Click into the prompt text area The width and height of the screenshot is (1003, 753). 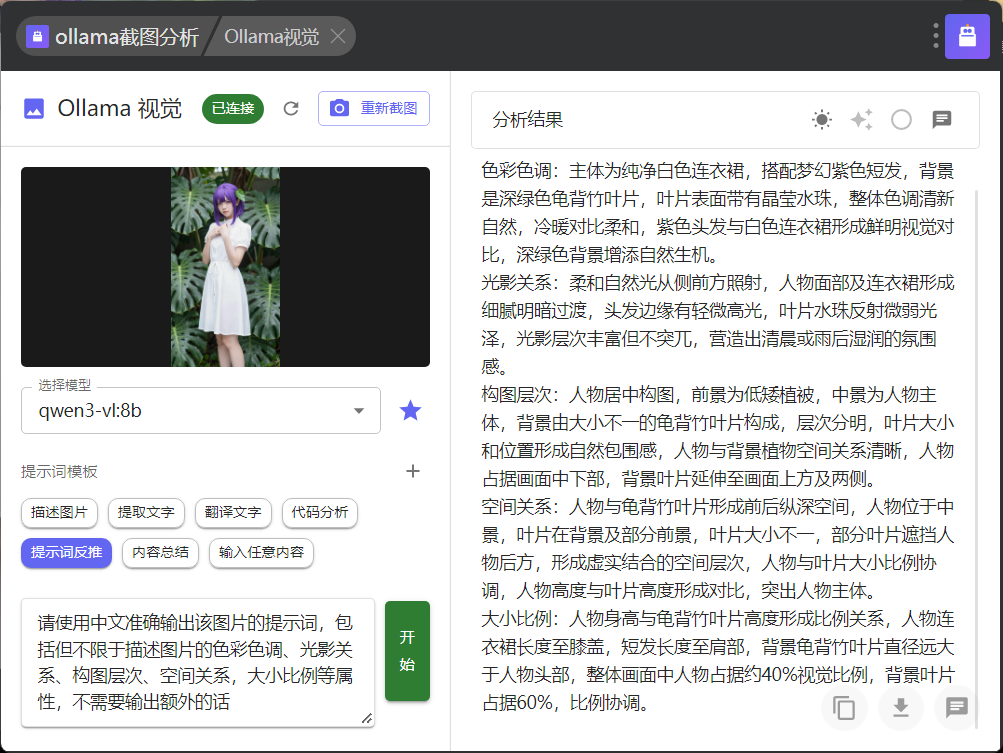coord(195,661)
